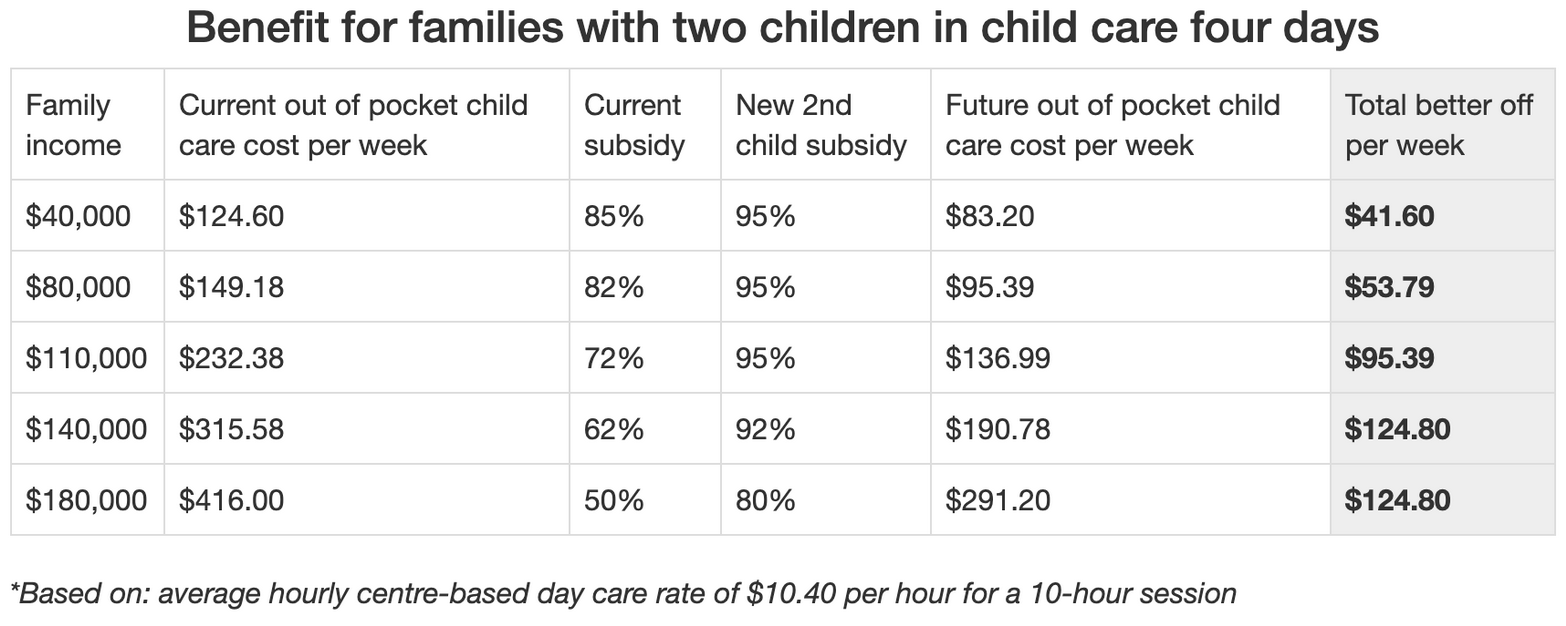Select the $40,000 family income cell

[x=78, y=216]
